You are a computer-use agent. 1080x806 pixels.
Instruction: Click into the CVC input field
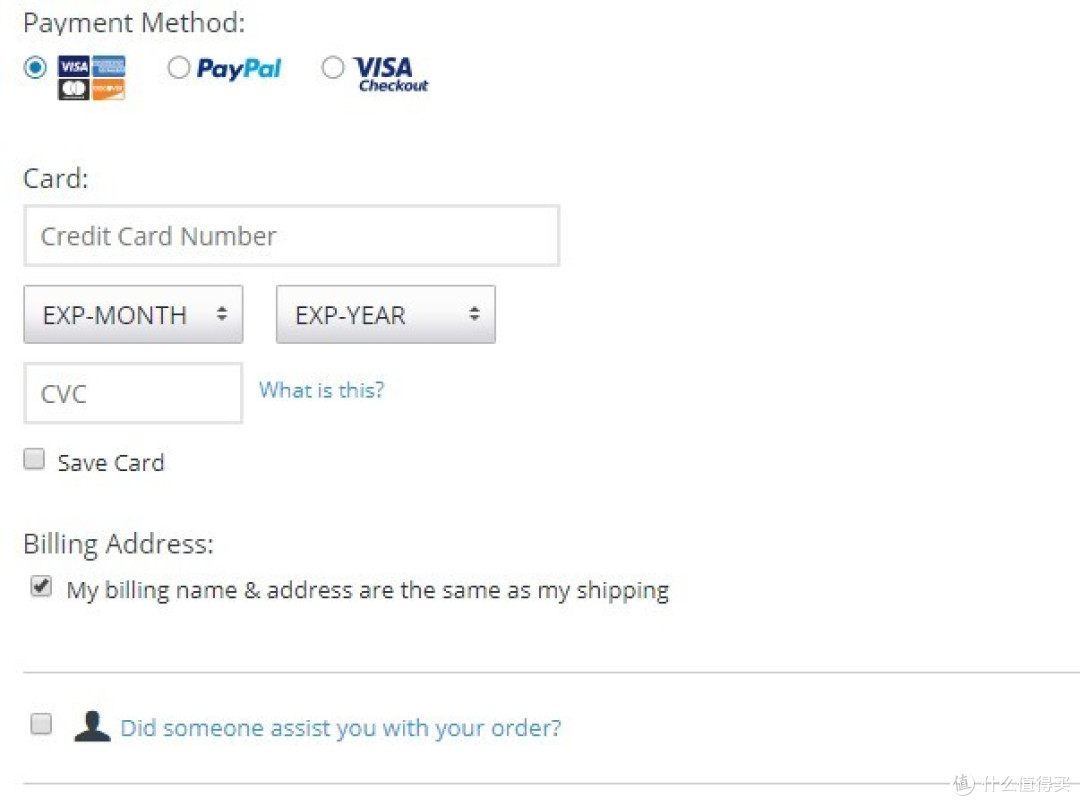[x=134, y=393]
